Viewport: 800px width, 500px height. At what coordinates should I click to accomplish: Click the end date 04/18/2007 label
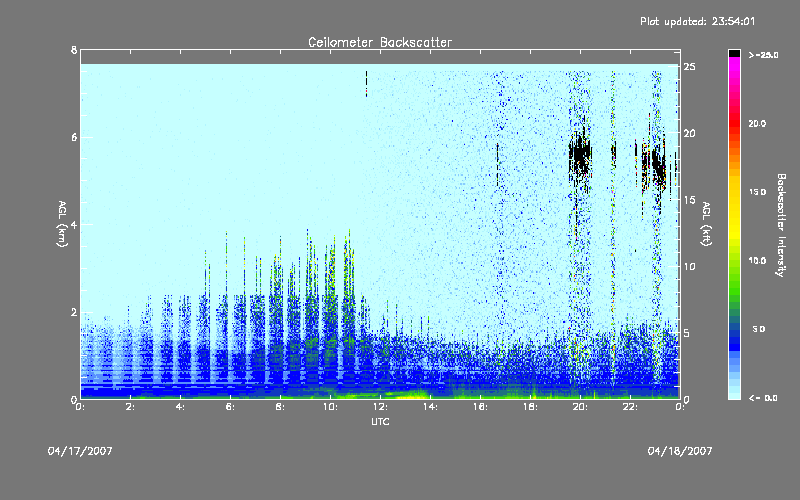click(680, 451)
